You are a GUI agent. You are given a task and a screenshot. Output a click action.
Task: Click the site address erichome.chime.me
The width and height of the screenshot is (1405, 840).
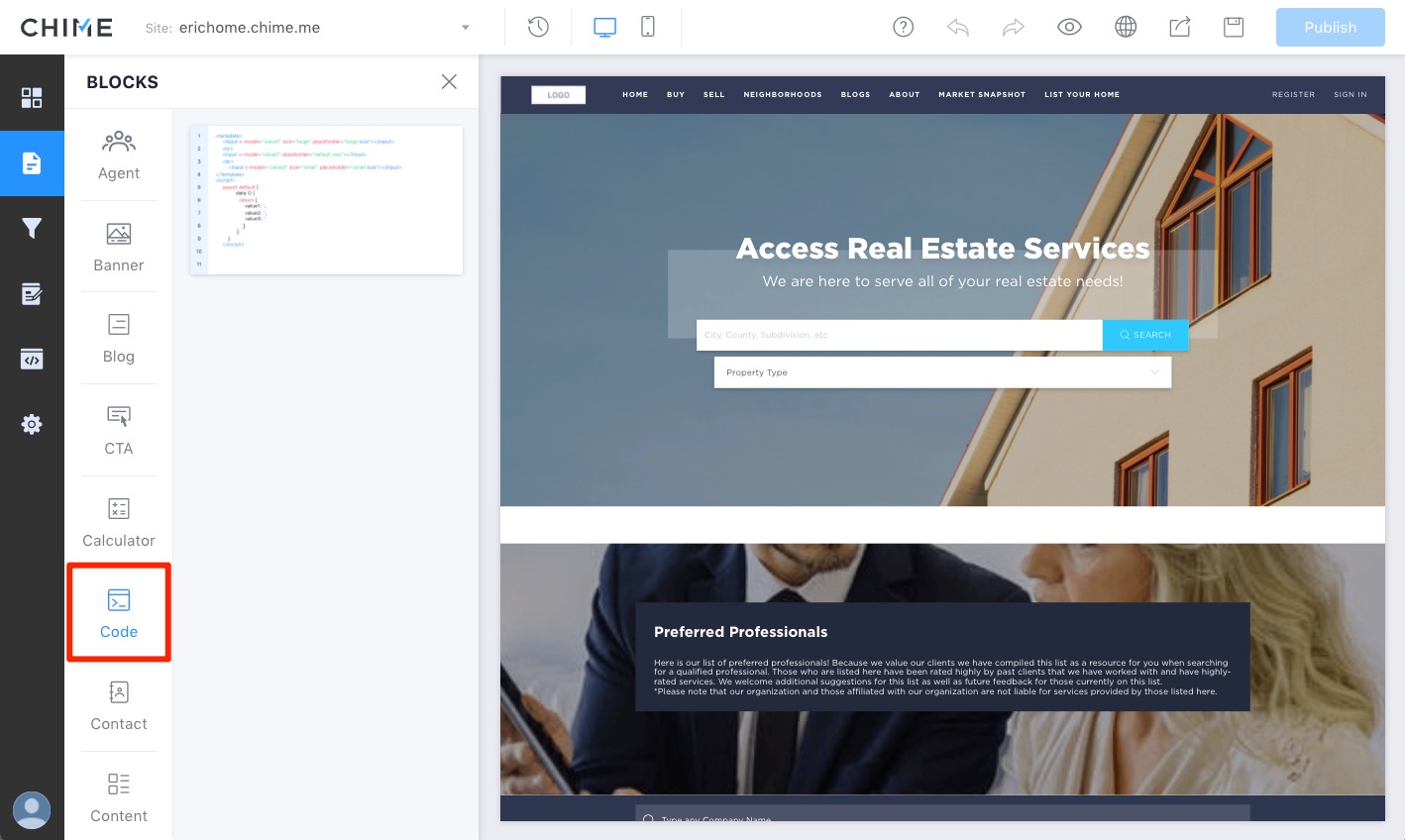click(250, 28)
